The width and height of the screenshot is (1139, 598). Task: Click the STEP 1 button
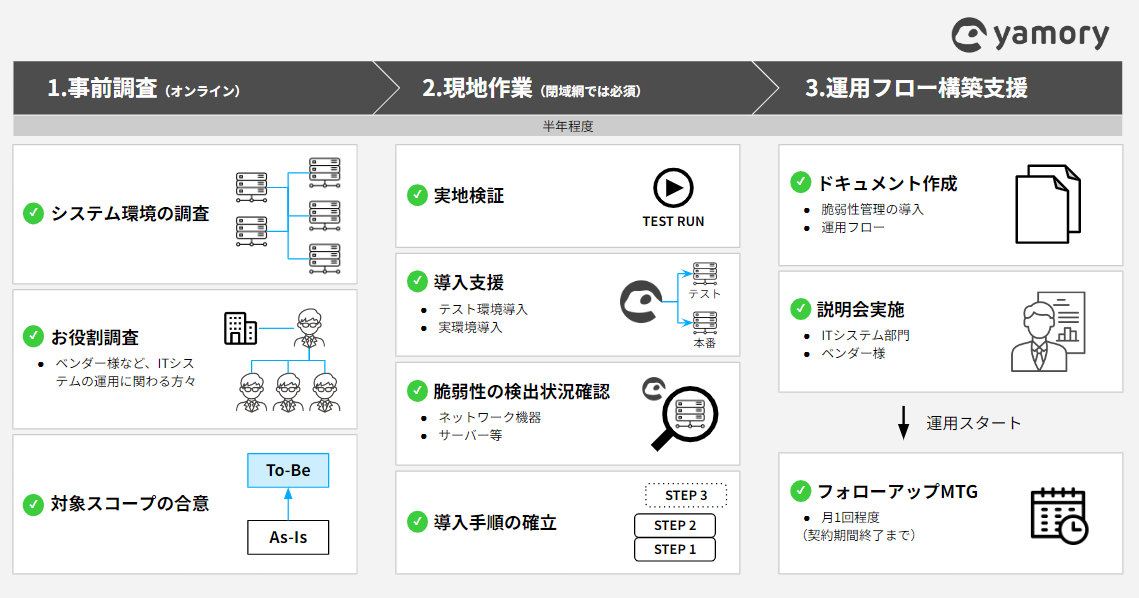675,548
